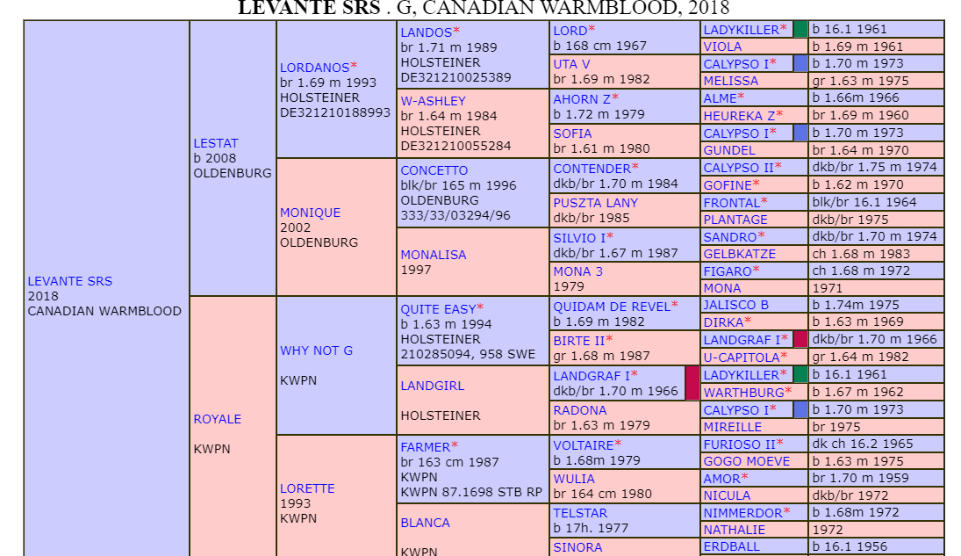Open the dam ROYALE pedigree link
The width and height of the screenshot is (961, 556).
pos(217,419)
